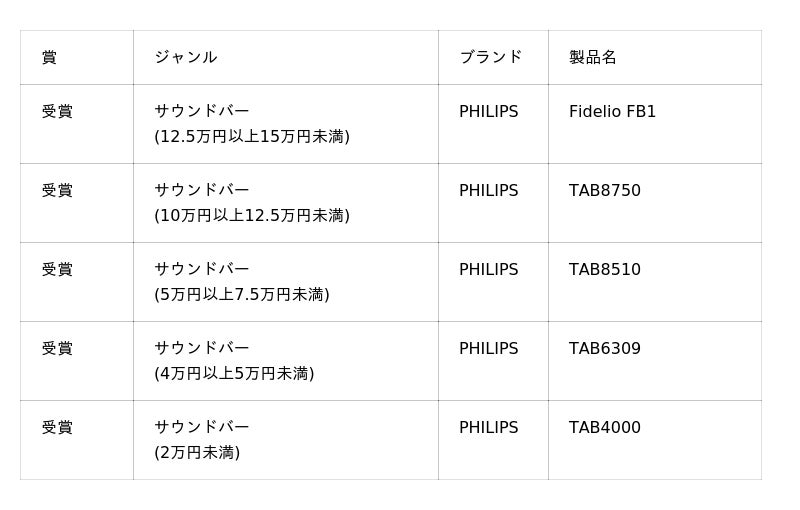
Task: Select the Fidelio FB1 product name
Action: 612,112
